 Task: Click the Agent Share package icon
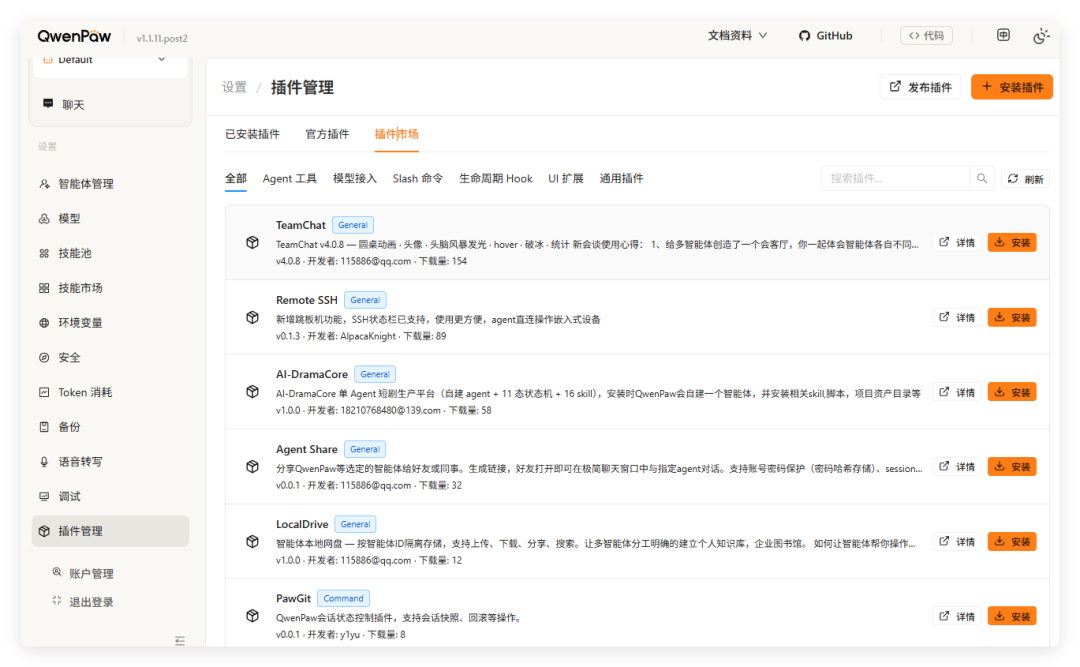pyautogui.click(x=253, y=467)
